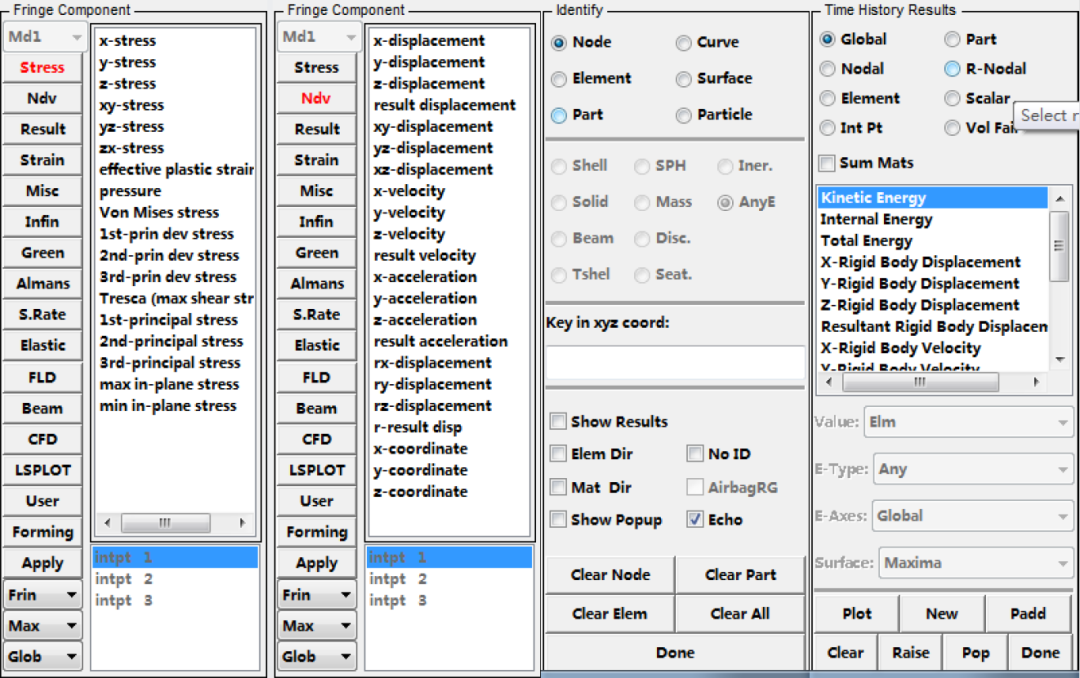Click the Plot button

coord(857,613)
